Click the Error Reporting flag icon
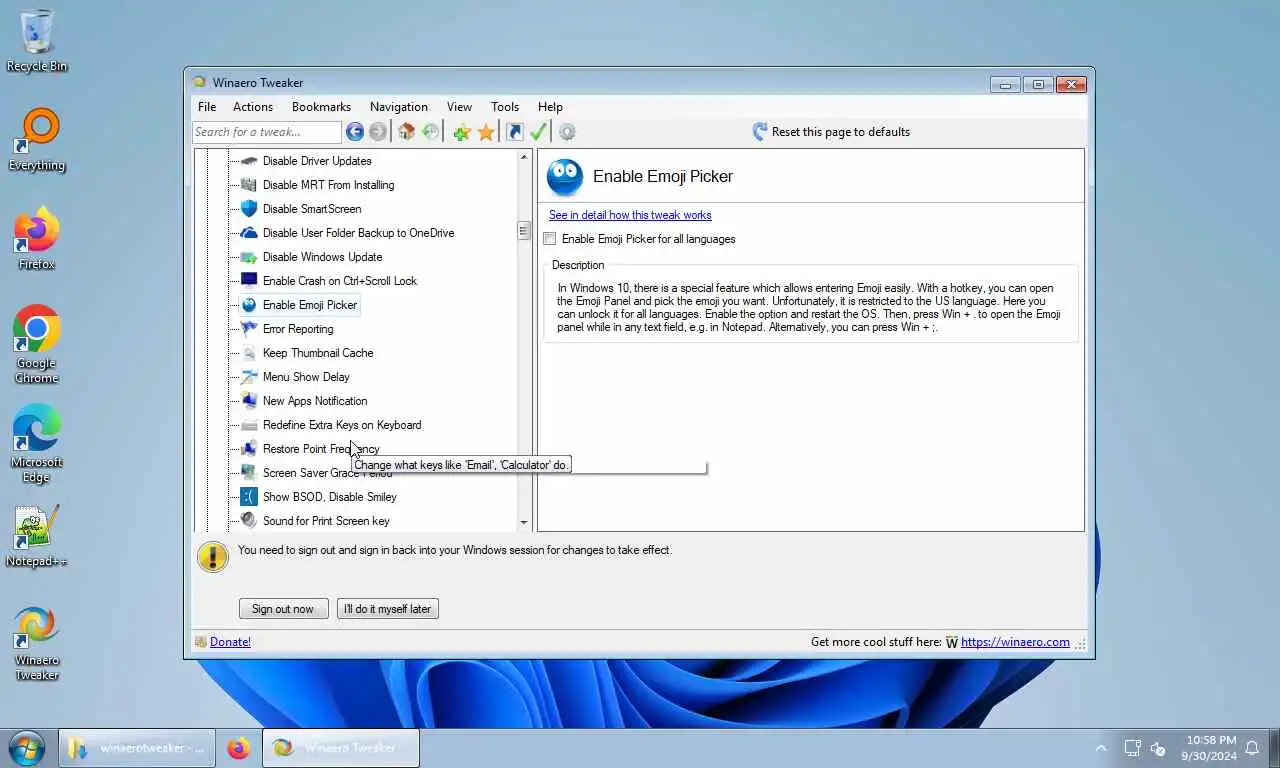Screen dimensions: 1280x768 (x=249, y=329)
